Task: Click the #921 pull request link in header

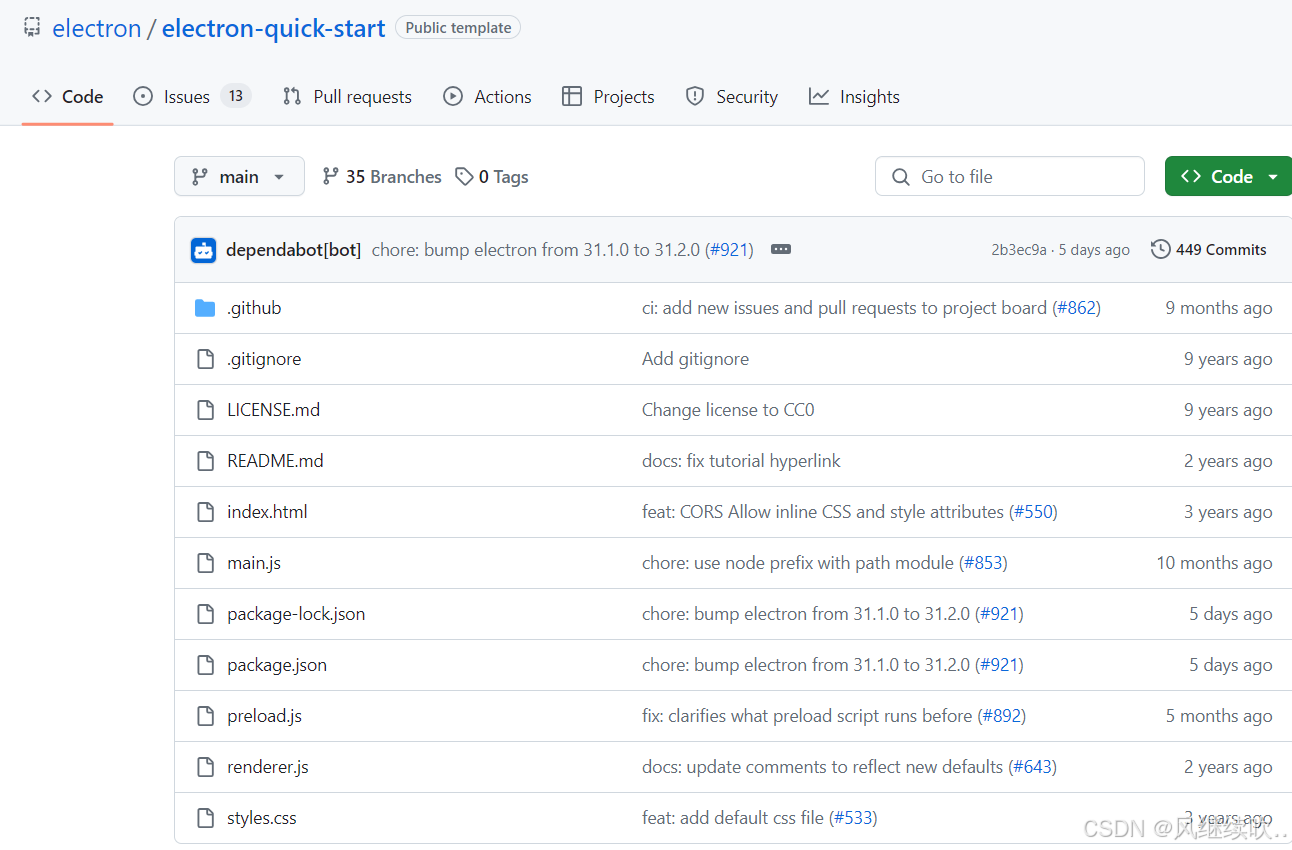Action: coord(730,250)
